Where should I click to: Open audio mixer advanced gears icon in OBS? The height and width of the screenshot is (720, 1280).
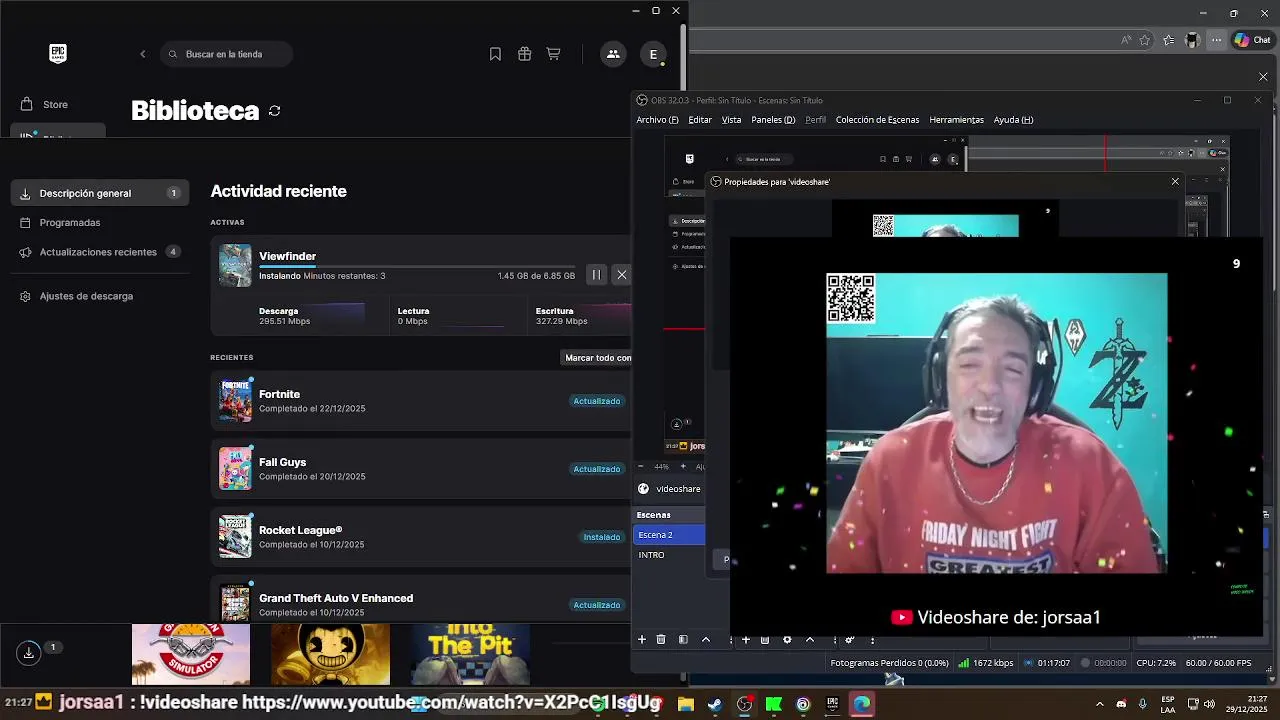[849, 639]
